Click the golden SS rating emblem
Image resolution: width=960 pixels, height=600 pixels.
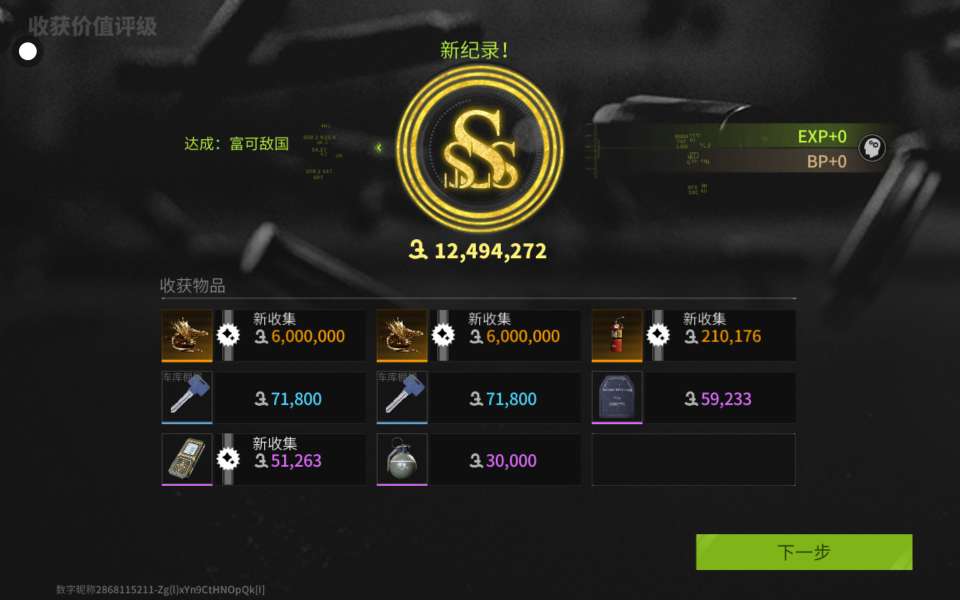479,148
